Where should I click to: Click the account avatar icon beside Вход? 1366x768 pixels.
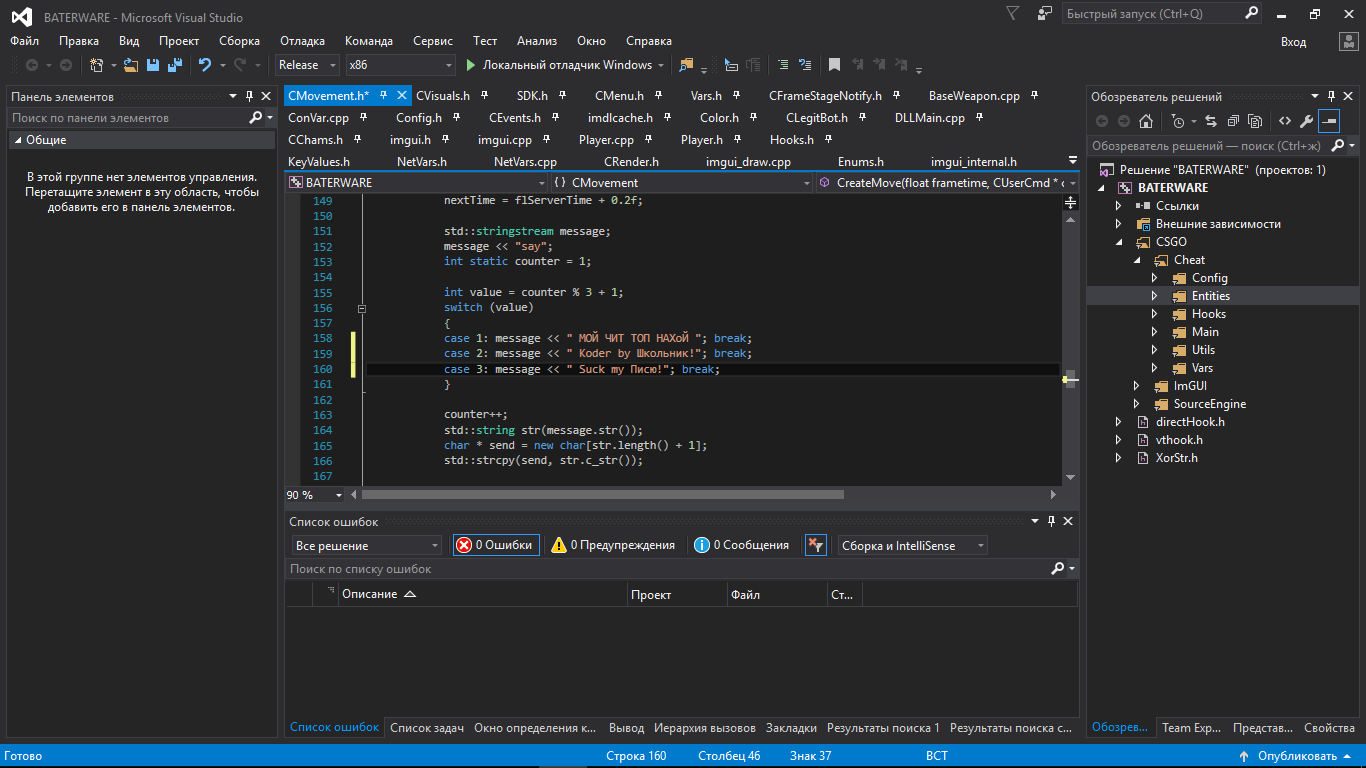click(1347, 41)
